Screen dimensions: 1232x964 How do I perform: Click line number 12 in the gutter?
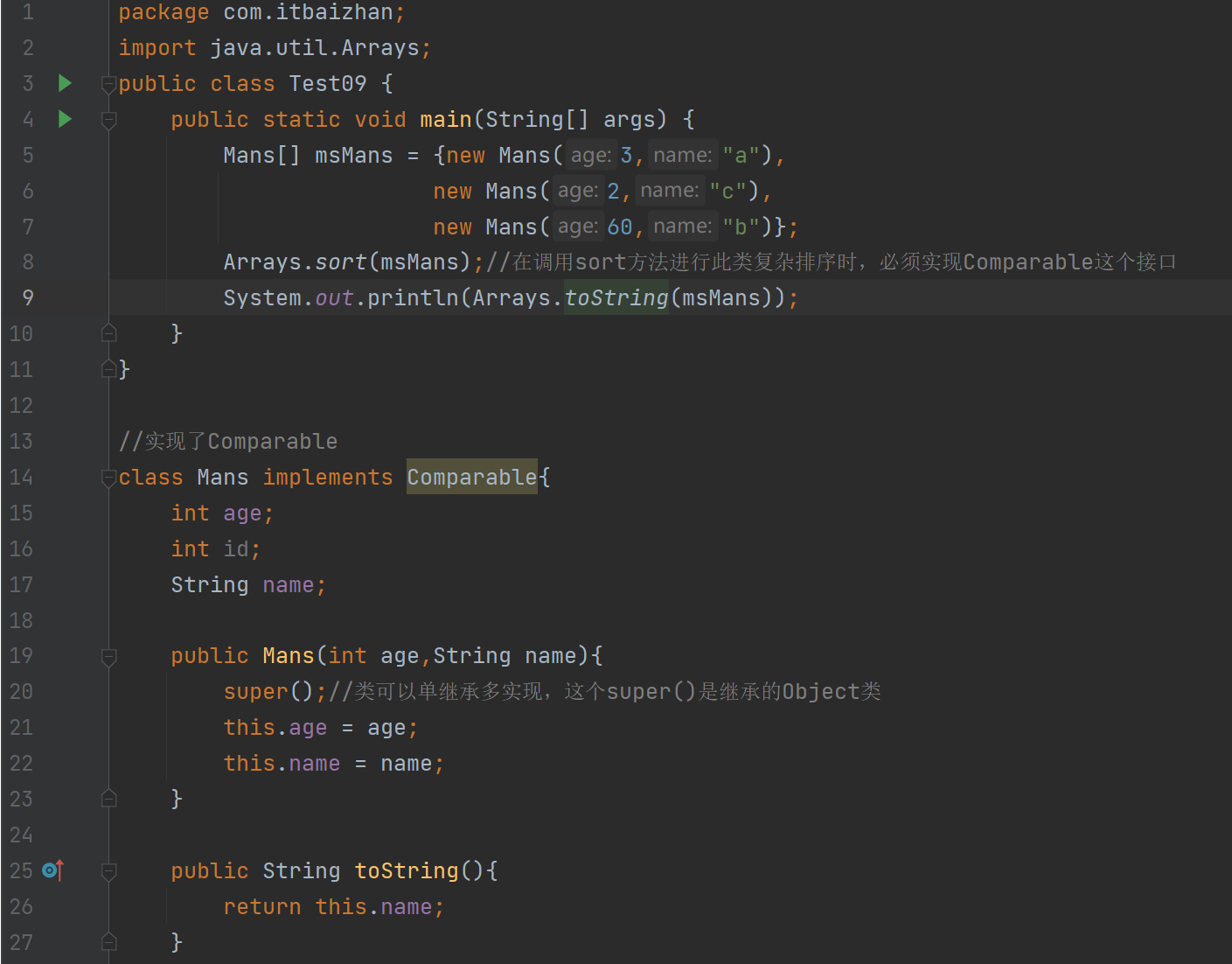click(x=21, y=406)
